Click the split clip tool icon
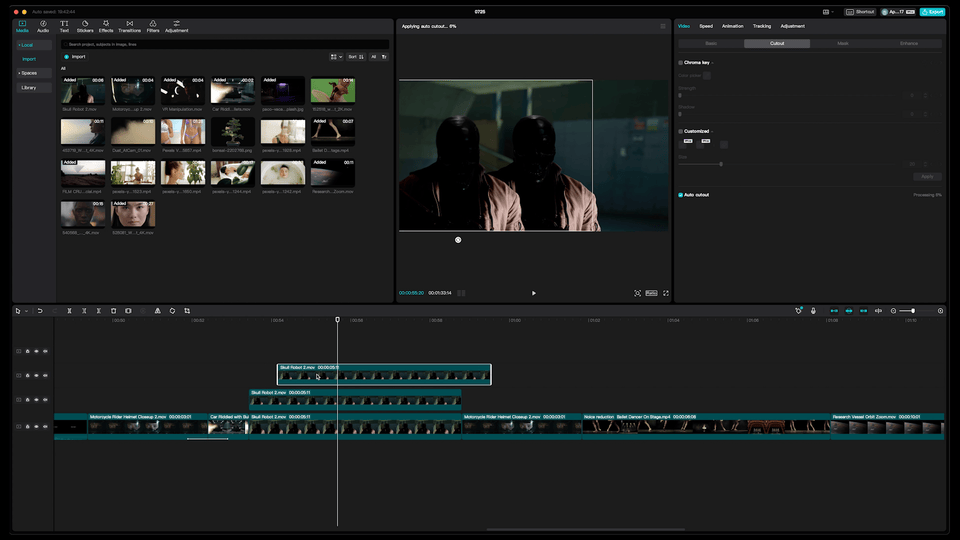 (x=69, y=311)
